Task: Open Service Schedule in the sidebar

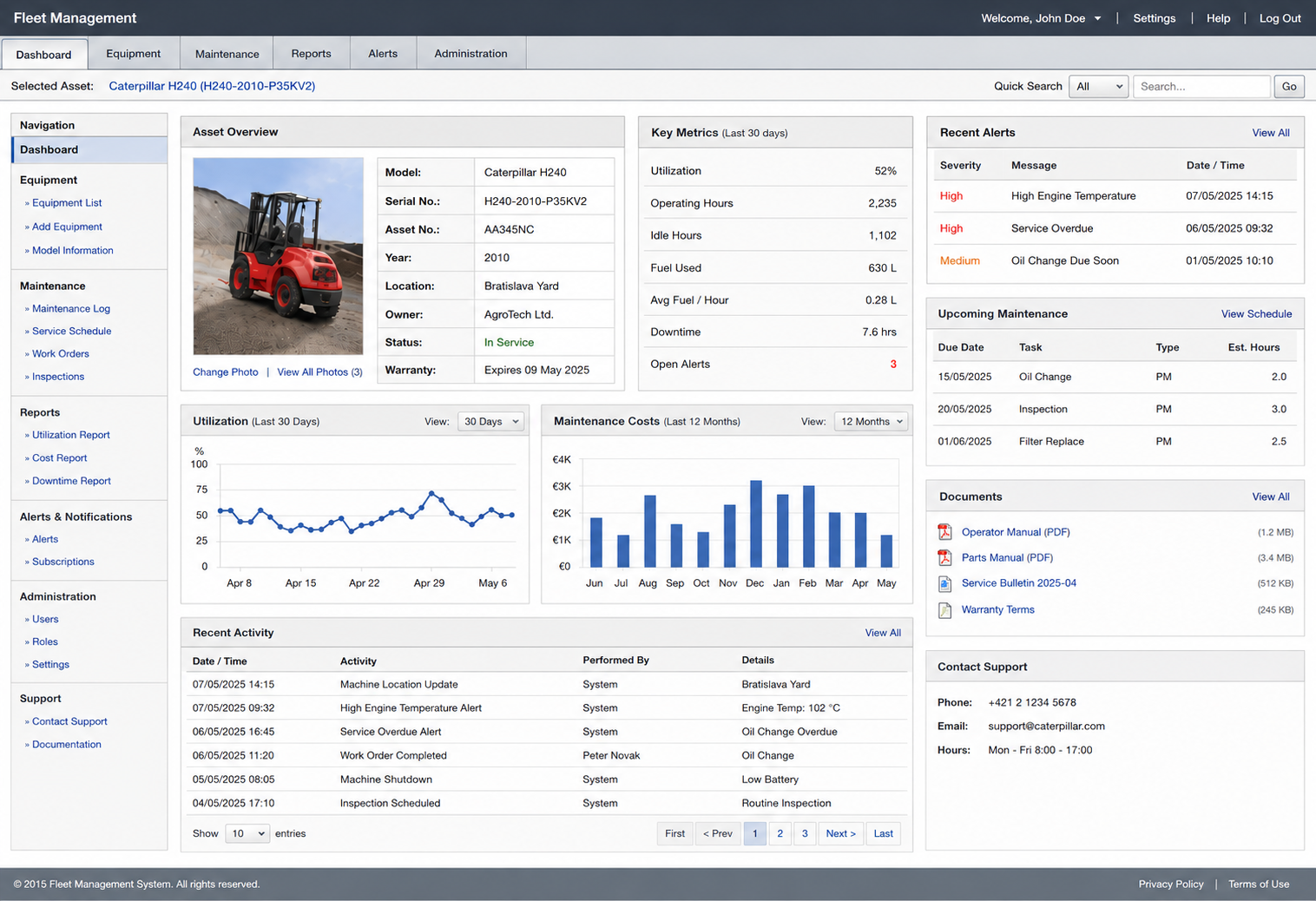Action: [x=72, y=331]
